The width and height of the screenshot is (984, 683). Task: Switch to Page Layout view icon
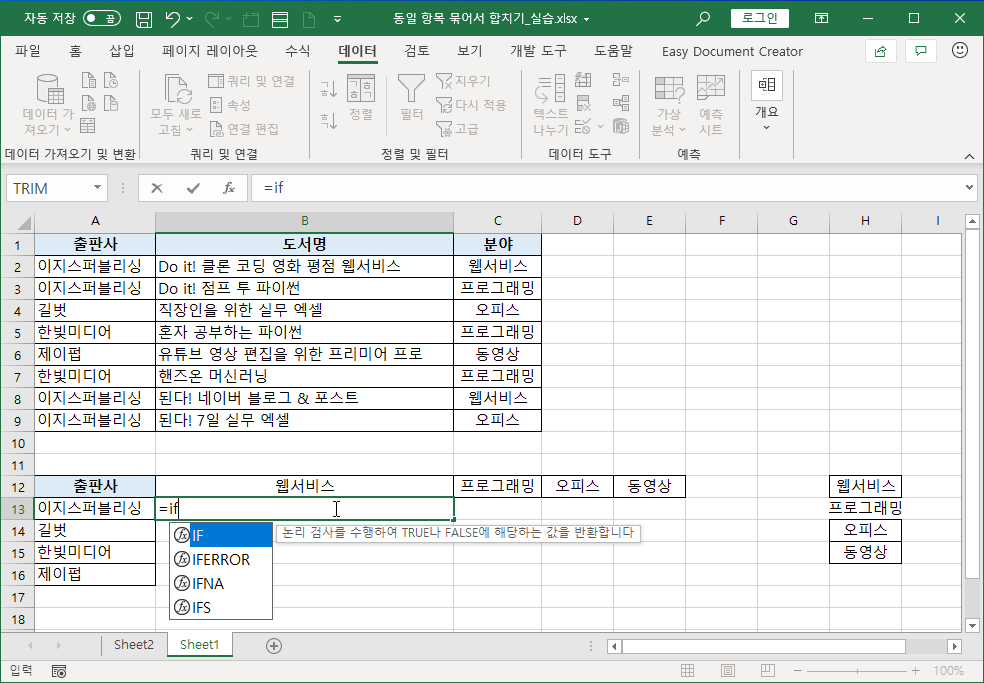[x=727, y=671]
